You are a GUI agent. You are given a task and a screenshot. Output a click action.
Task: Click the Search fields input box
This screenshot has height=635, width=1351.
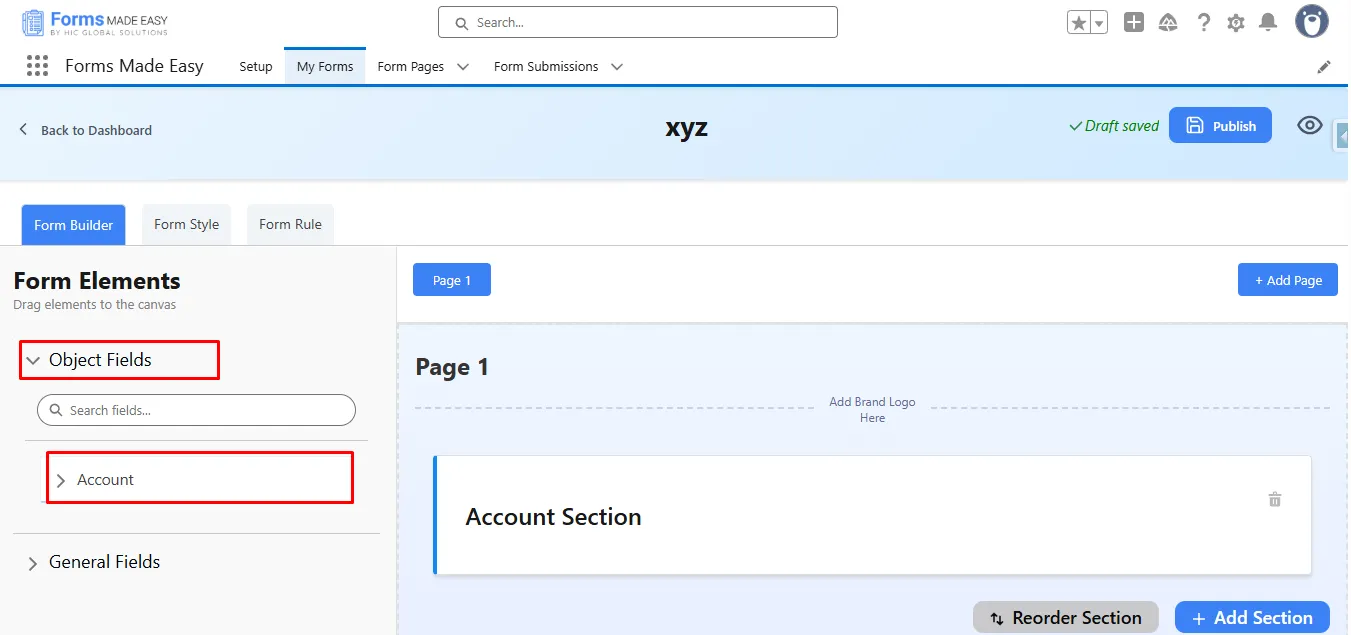coord(196,410)
